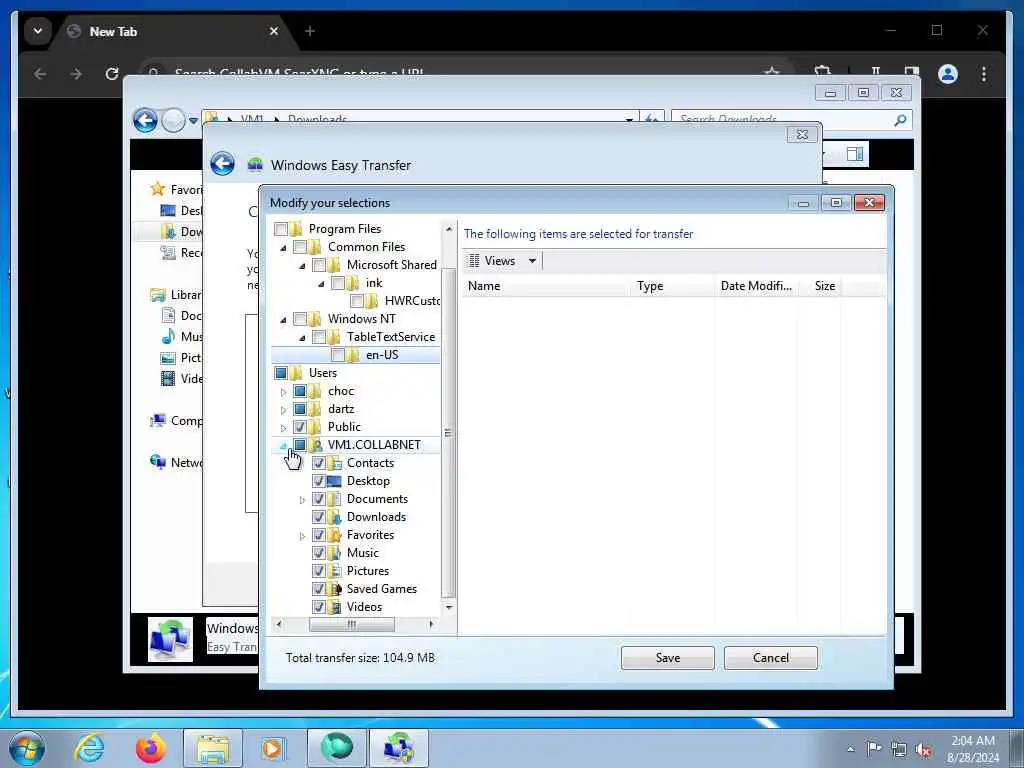Launch Firefox from the taskbar
This screenshot has width=1024, height=768.
[150, 748]
